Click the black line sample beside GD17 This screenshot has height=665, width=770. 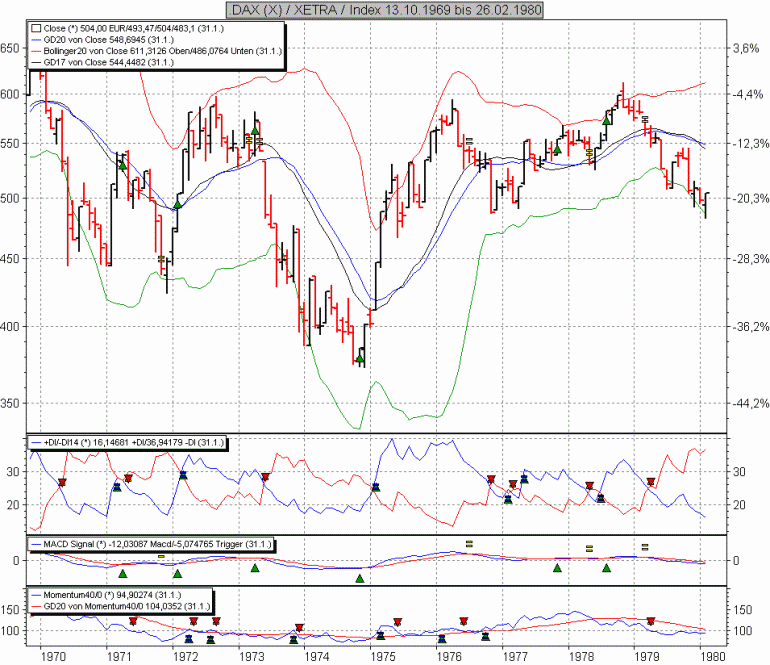pos(36,62)
